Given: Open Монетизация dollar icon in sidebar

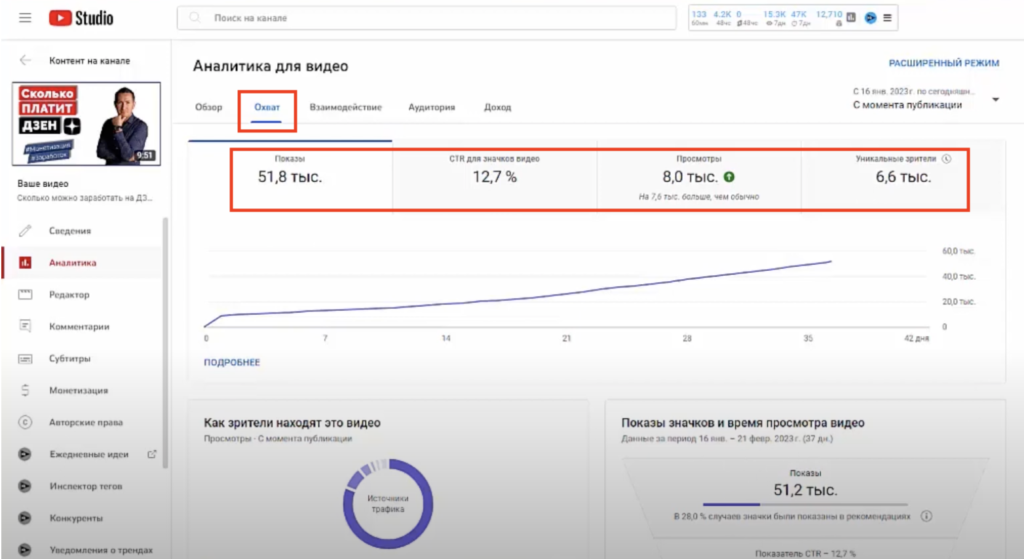Looking at the screenshot, I should pyautogui.click(x=26, y=390).
